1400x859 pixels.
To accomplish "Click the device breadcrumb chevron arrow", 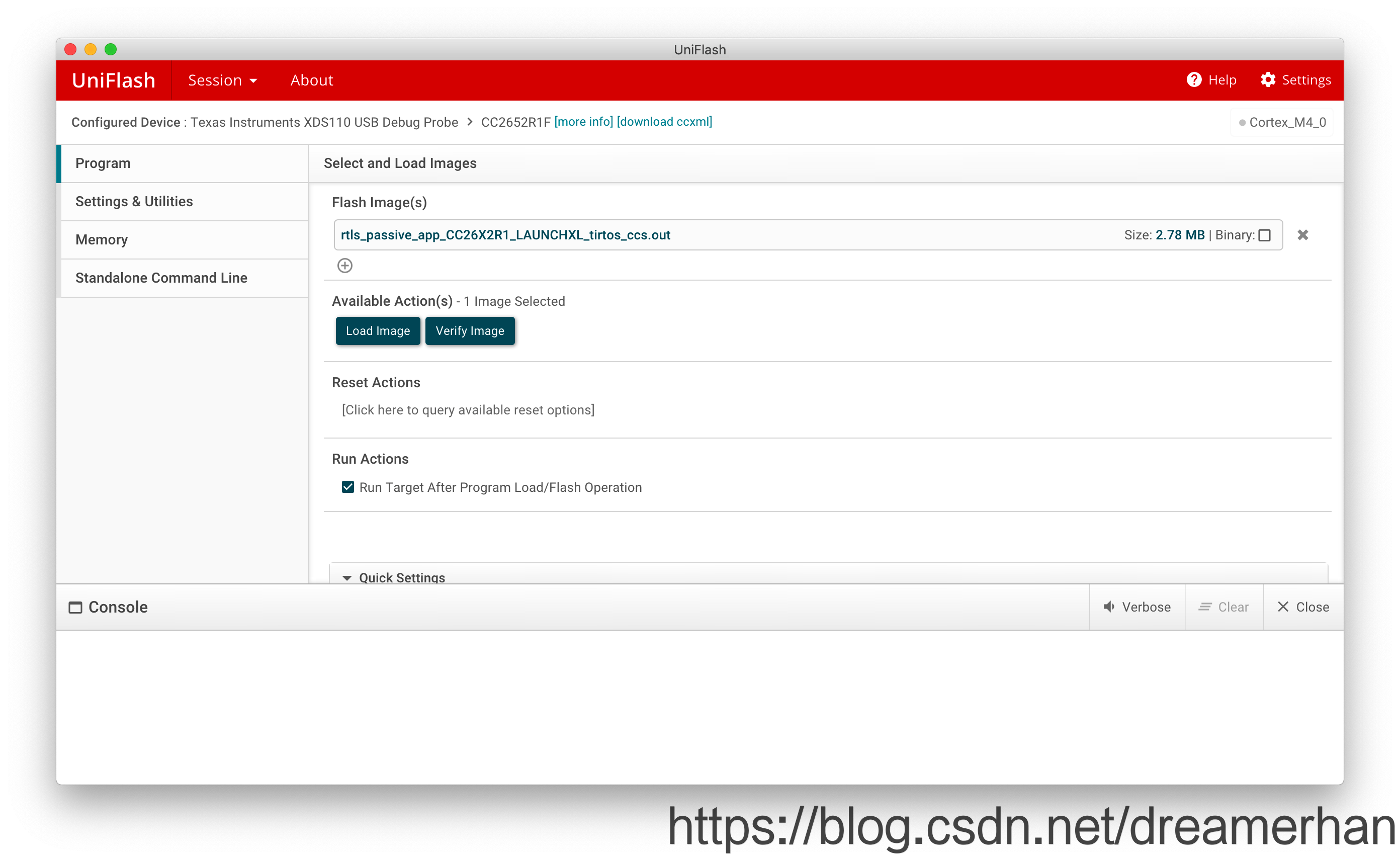I will click(470, 122).
